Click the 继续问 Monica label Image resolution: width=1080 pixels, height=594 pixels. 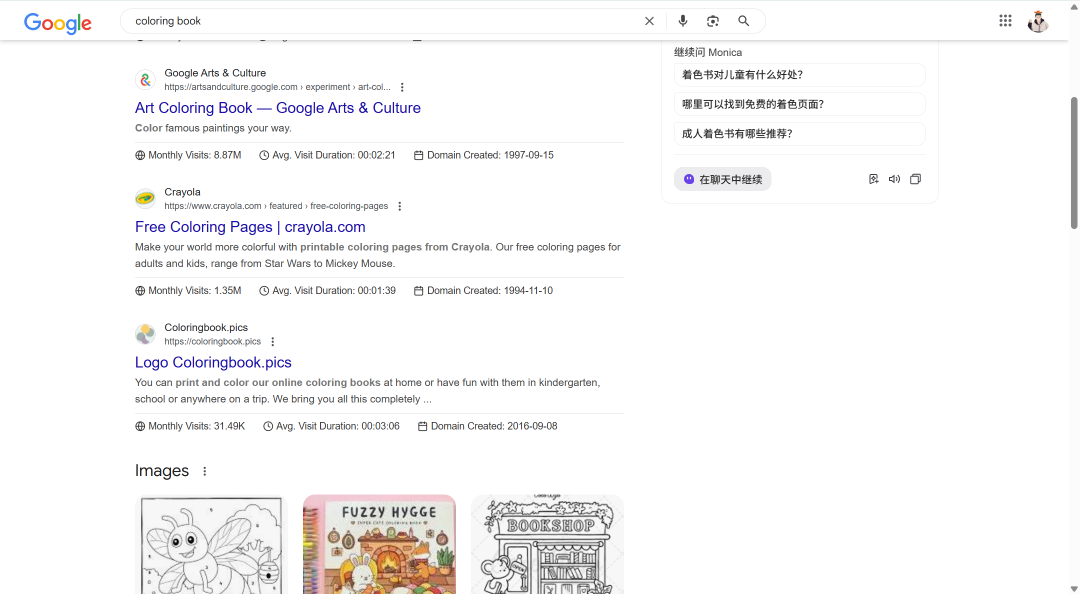708,52
